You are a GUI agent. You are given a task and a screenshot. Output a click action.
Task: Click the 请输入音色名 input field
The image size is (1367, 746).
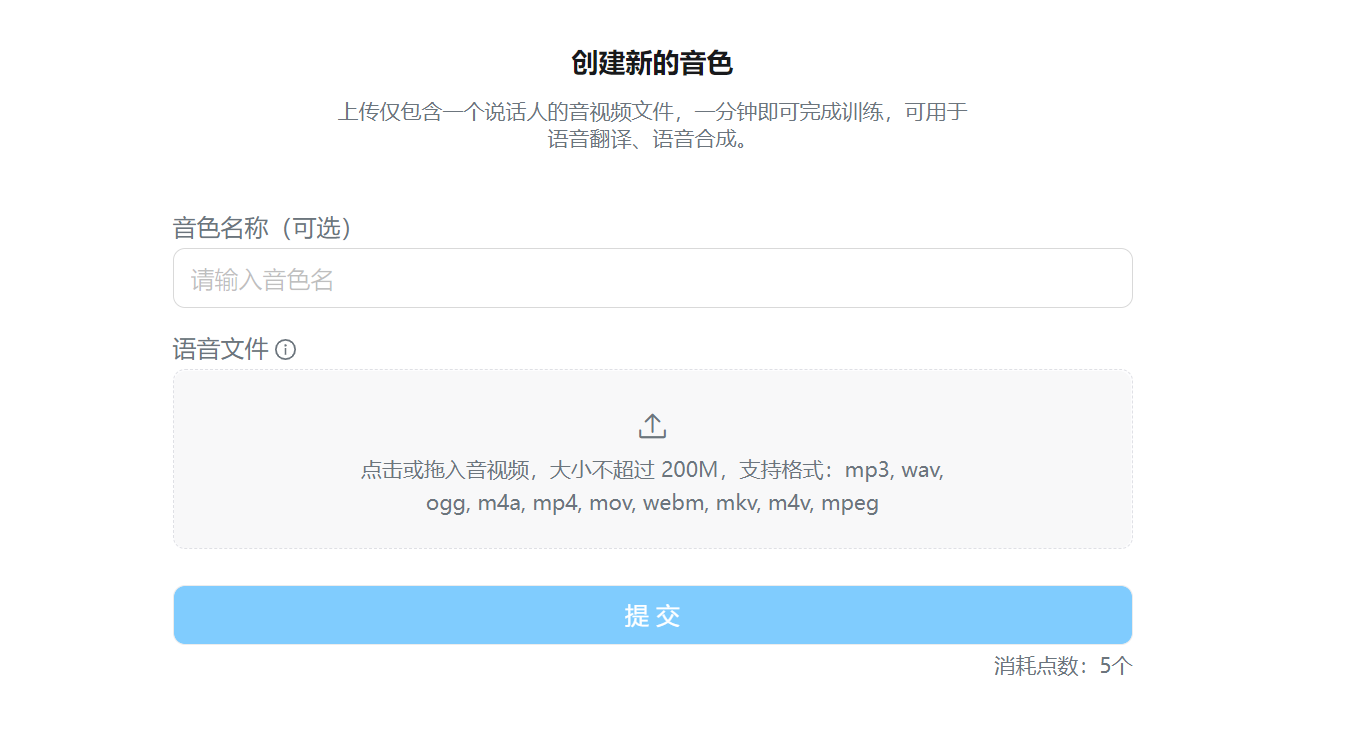(652, 278)
